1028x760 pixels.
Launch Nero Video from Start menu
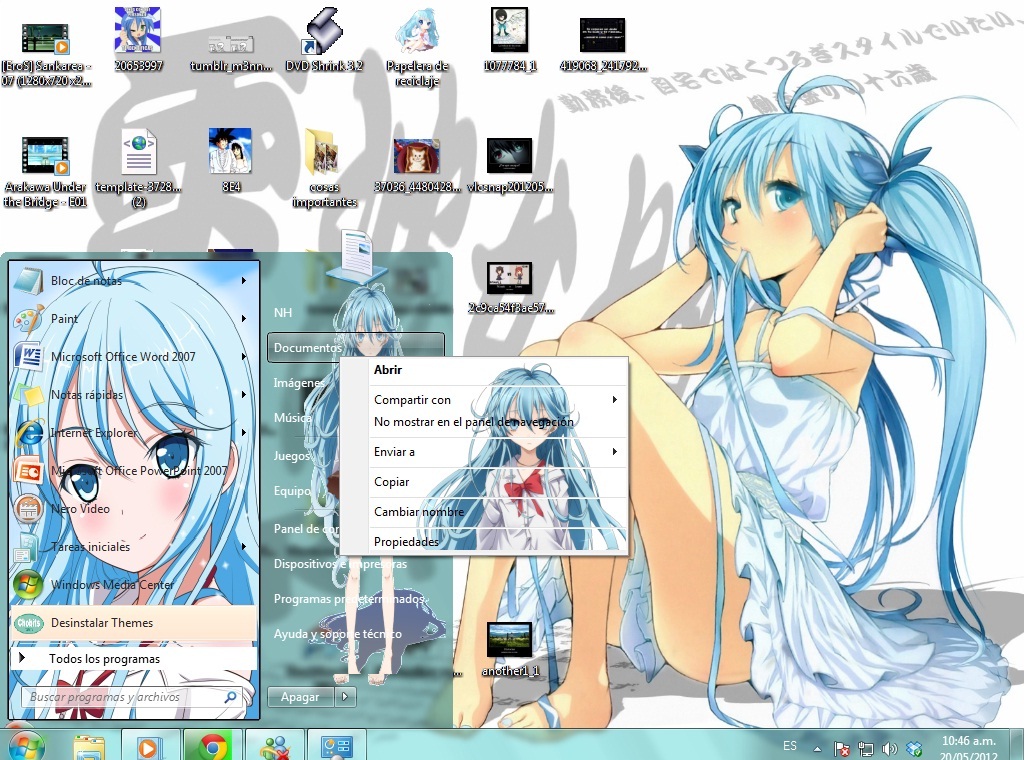tap(133, 509)
